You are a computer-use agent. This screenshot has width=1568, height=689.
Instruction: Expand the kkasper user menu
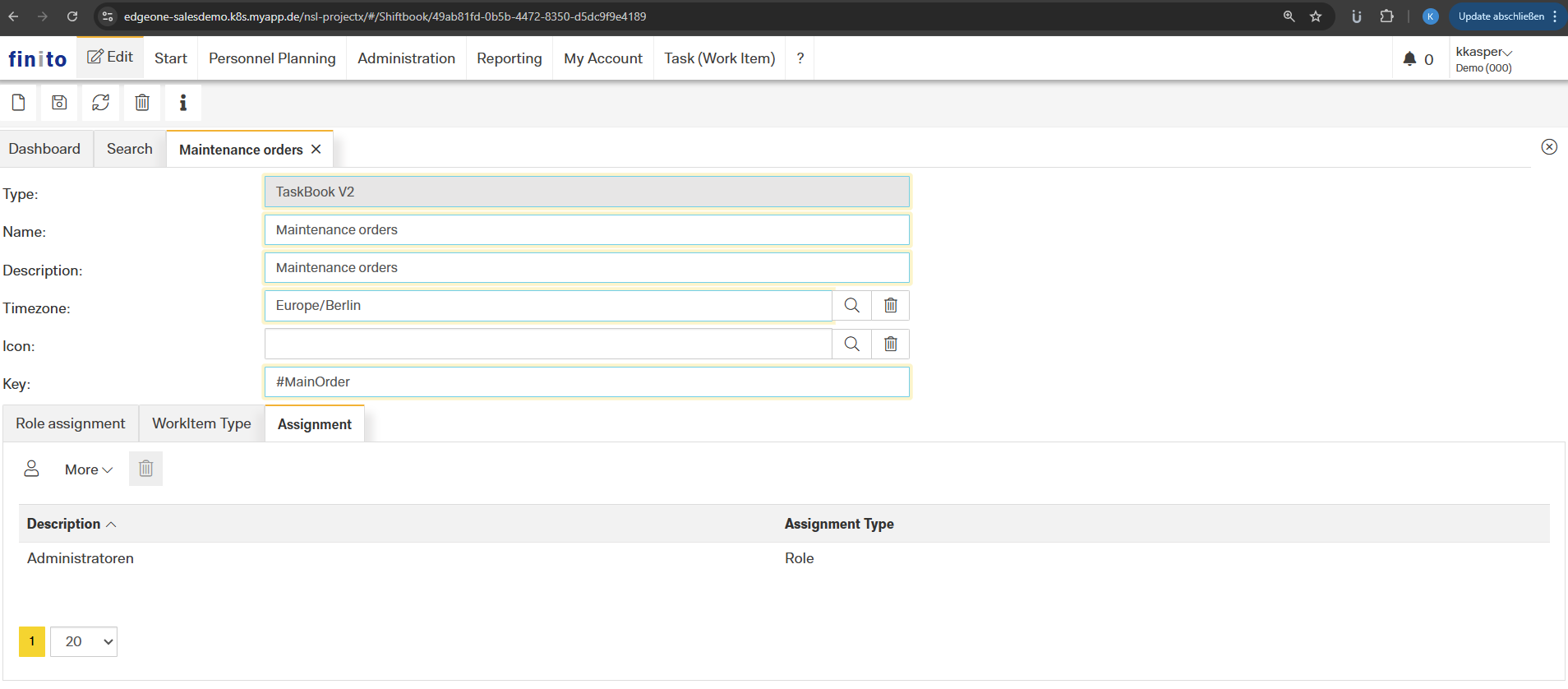click(1483, 52)
